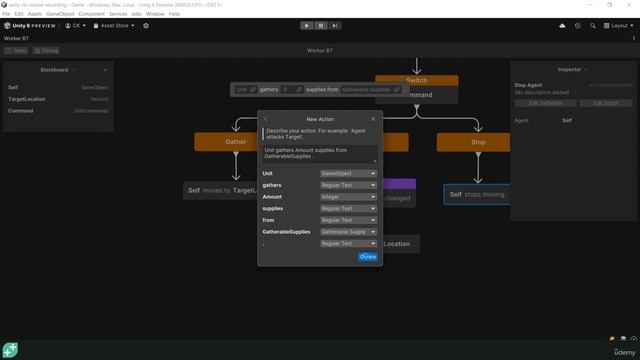Open the Edit menu
The width and height of the screenshot is (640, 360).
click(x=19, y=14)
